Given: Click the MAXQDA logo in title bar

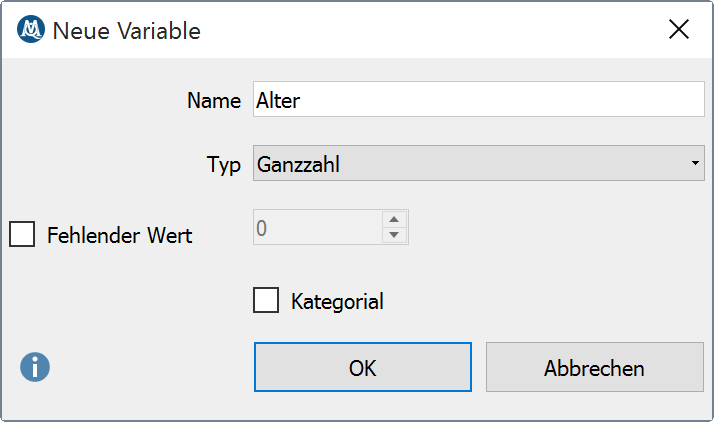Looking at the screenshot, I should click(31, 30).
